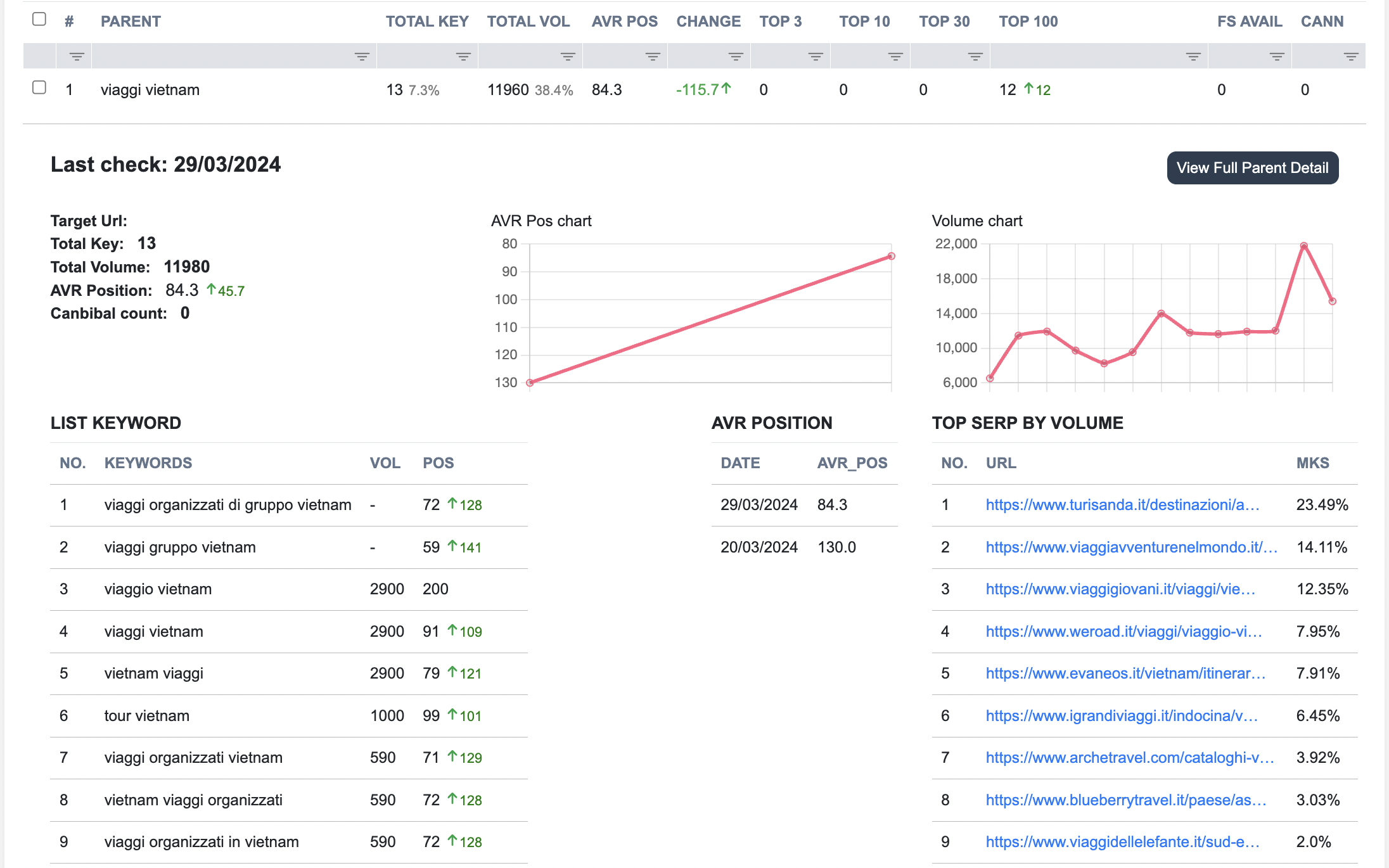The width and height of the screenshot is (1389, 868).
Task: Open filter icon for TOP 30 column
Action: coord(975,56)
